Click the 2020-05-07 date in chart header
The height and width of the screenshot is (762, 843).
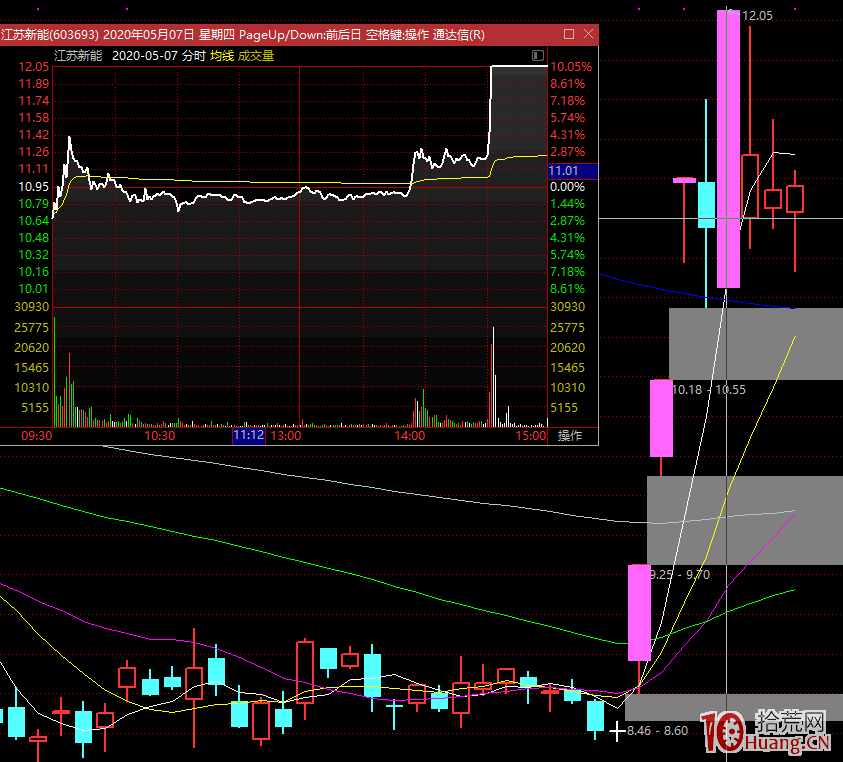[x=145, y=56]
